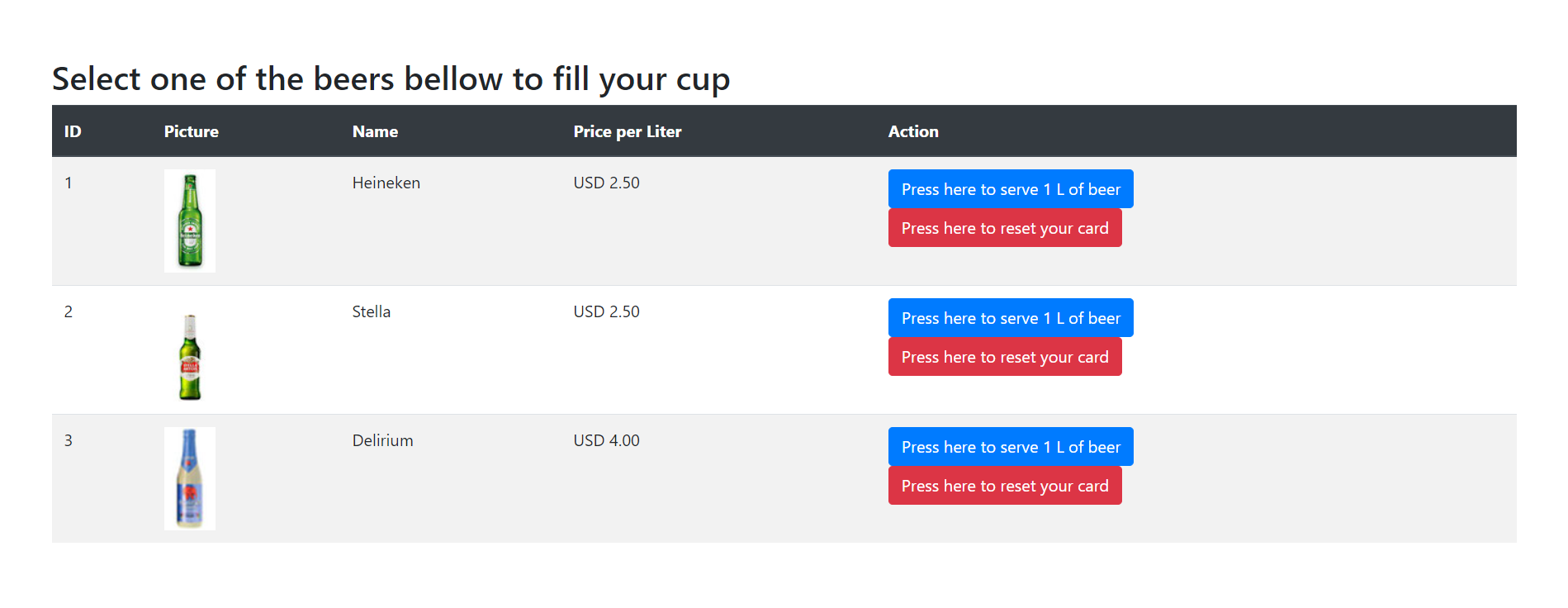Serve 1 L of Delirium beer
Screen dimensions: 1568x608
point(1010,447)
